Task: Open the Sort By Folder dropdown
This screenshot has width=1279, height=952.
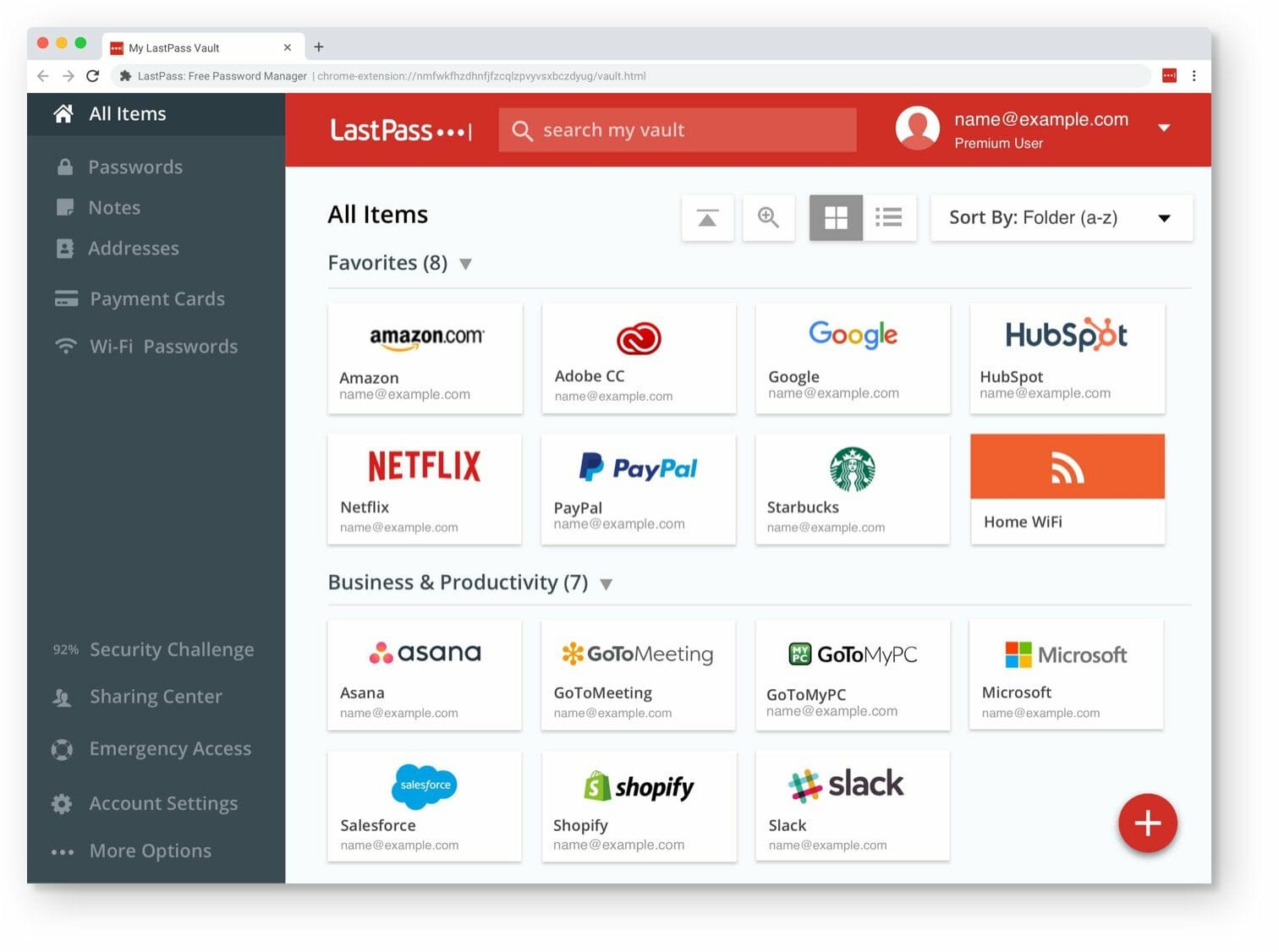Action: coord(1062,218)
